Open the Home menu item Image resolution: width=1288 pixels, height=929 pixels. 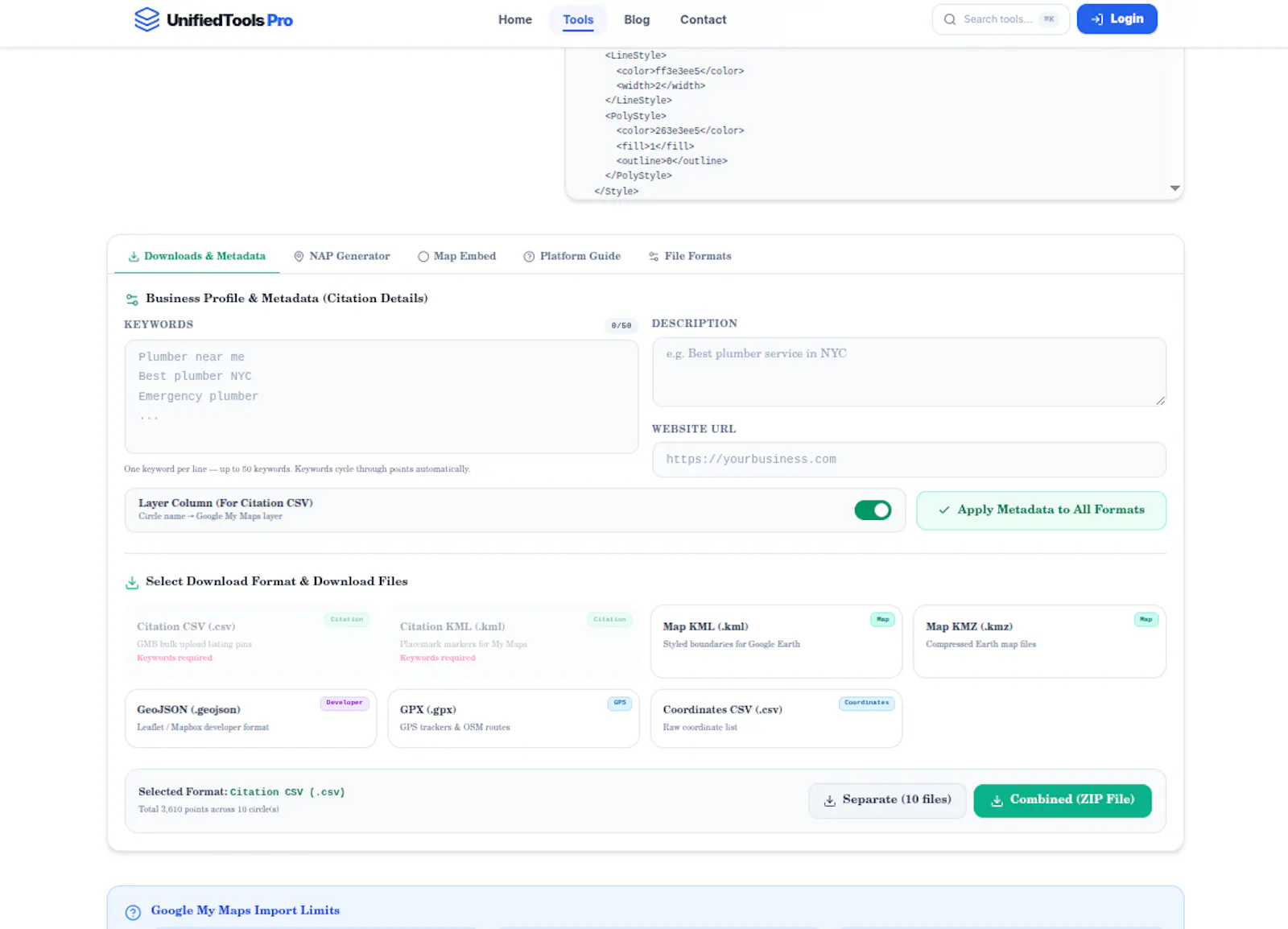click(515, 19)
